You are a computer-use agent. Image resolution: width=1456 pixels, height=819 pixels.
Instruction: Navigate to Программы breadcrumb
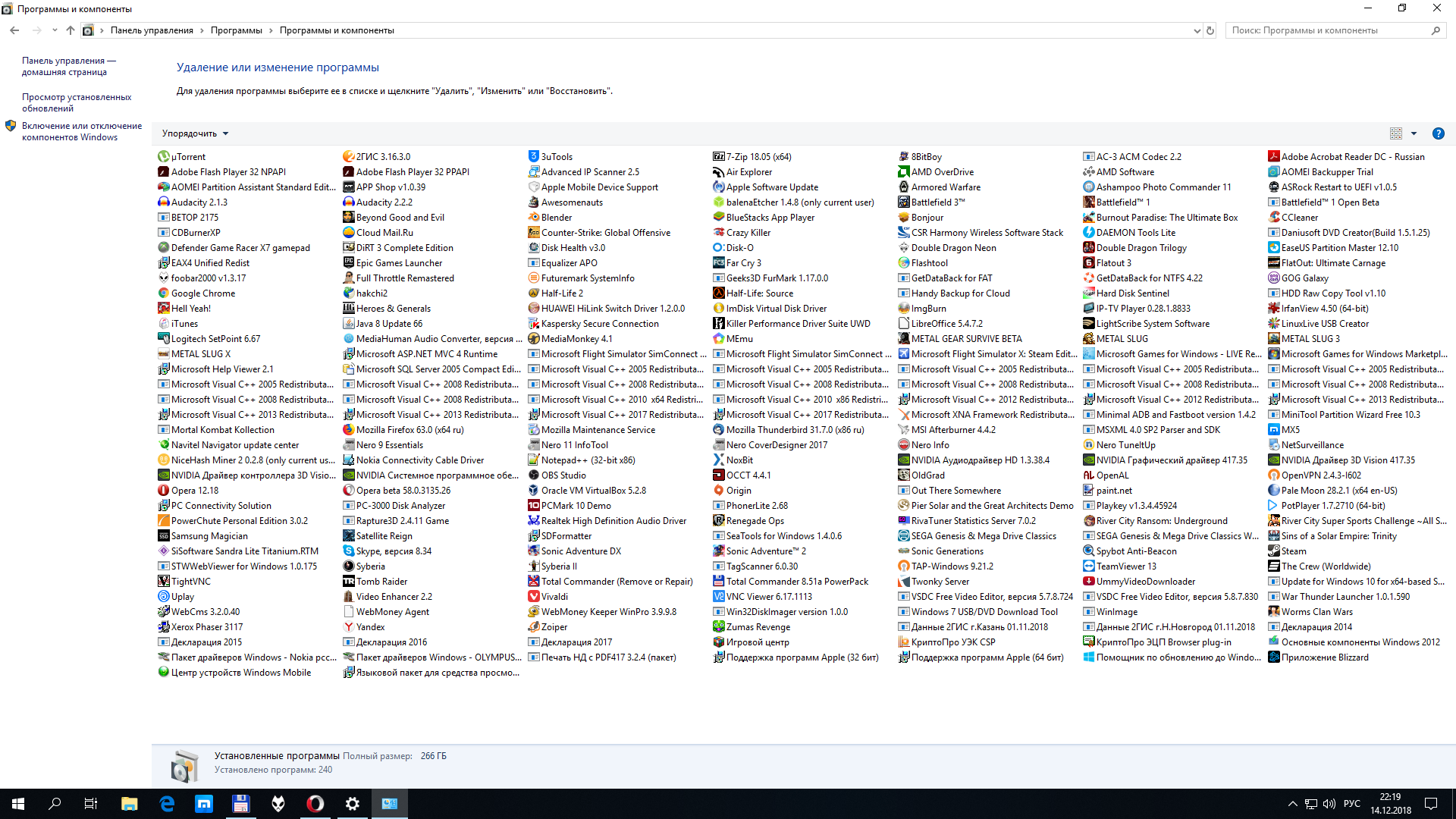tap(236, 30)
